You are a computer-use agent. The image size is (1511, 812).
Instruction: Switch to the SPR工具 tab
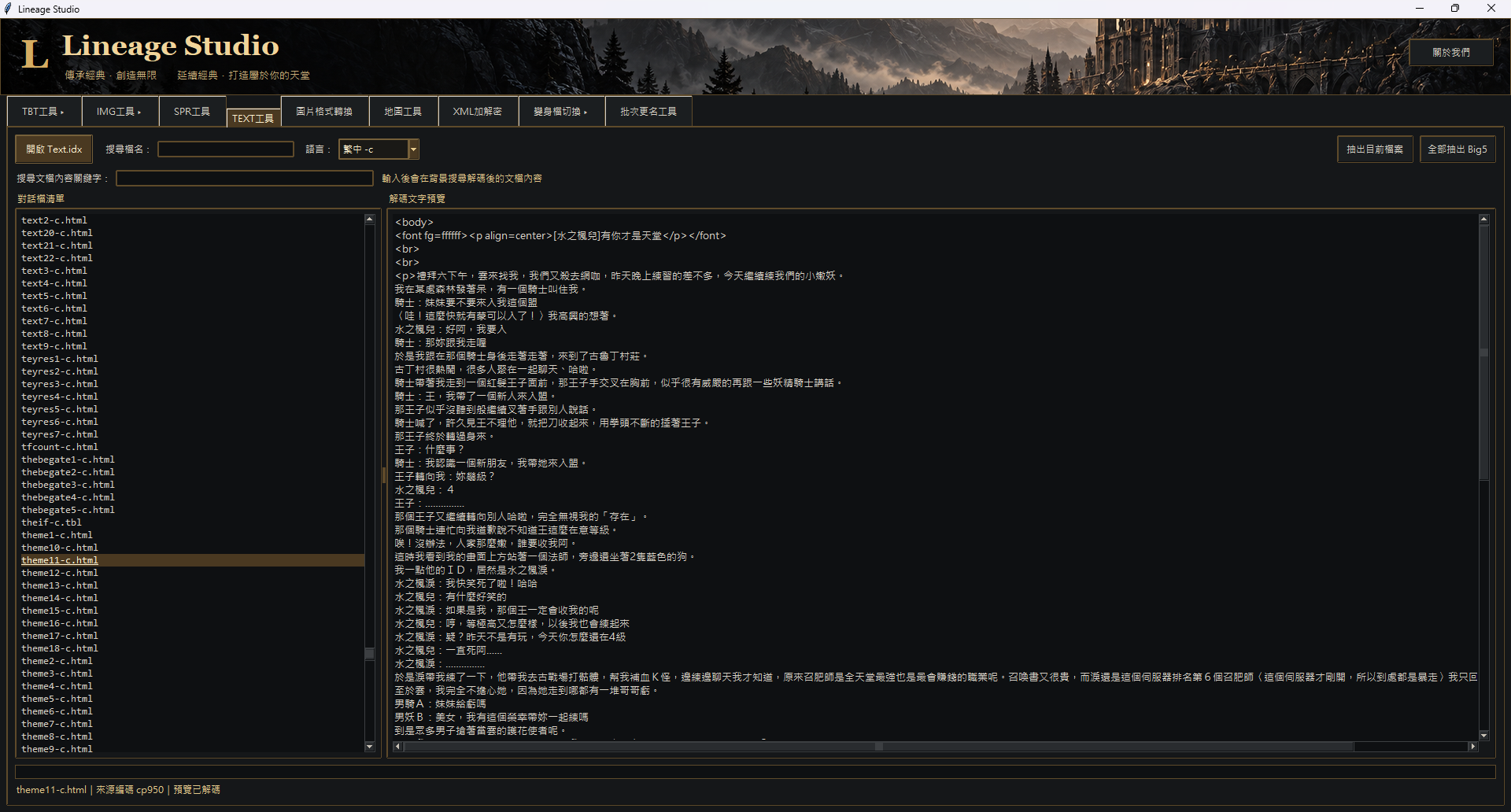pos(192,112)
